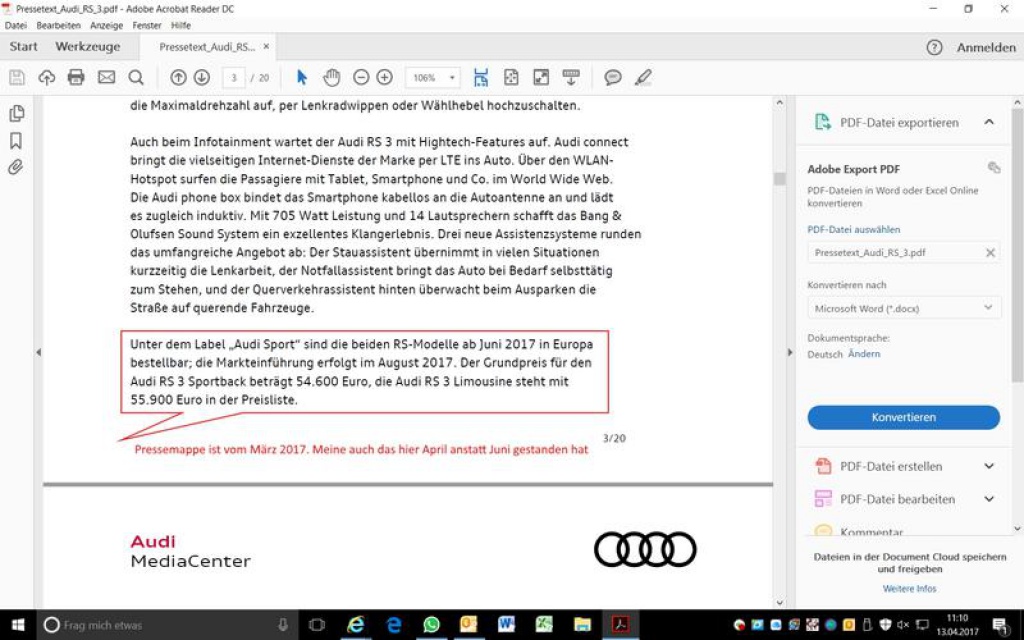Open the search magnifier tool
1024x640 pixels.
(x=136, y=77)
